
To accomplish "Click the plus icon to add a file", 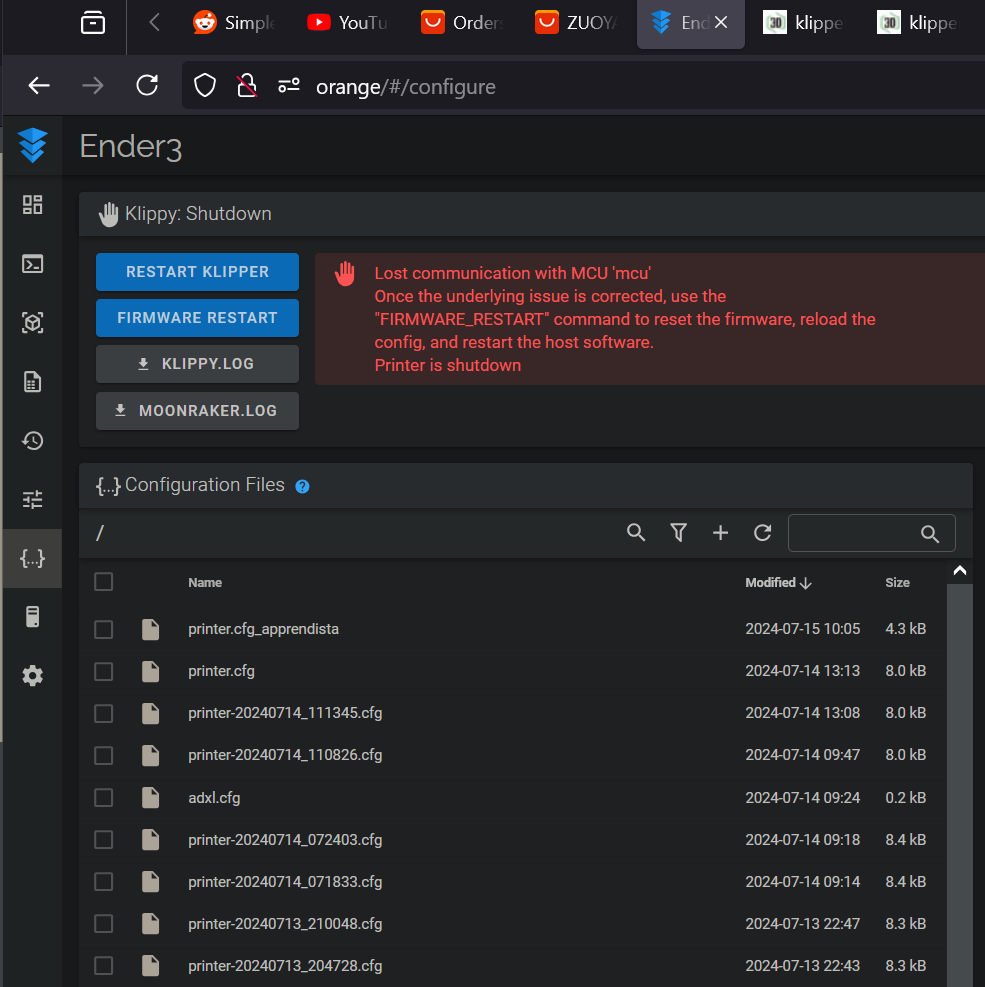I will click(x=720, y=533).
